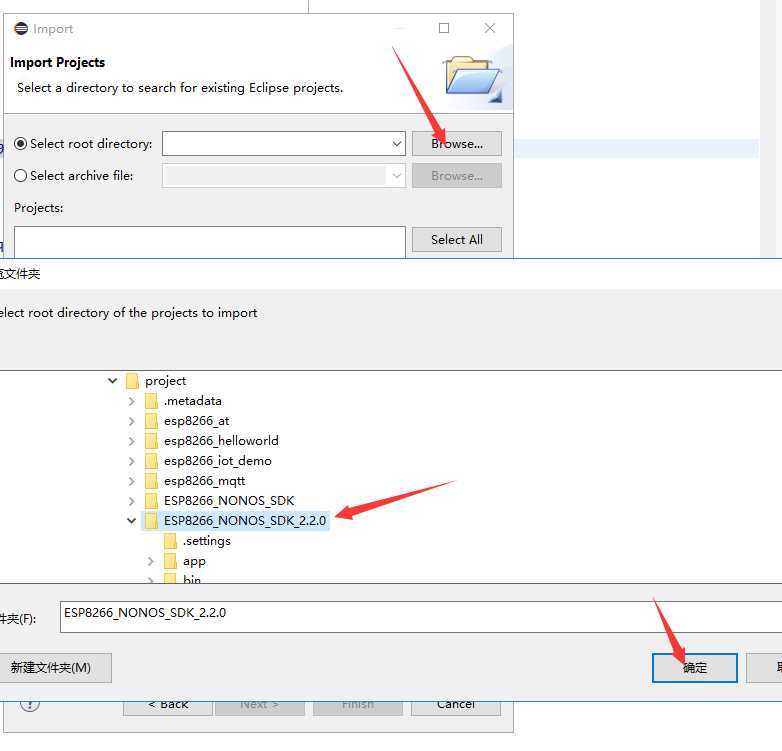Expand the app subfolder
Screen dimensions: 782x751
(x=151, y=562)
